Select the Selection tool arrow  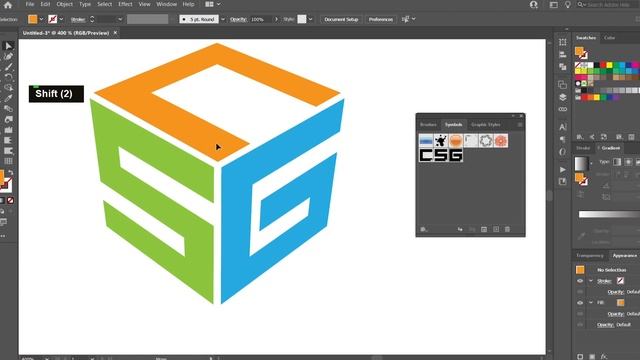[8, 46]
